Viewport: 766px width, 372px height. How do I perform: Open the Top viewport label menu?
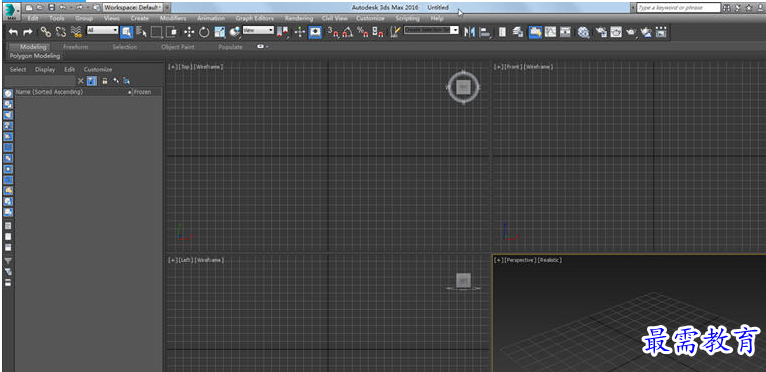coord(185,66)
